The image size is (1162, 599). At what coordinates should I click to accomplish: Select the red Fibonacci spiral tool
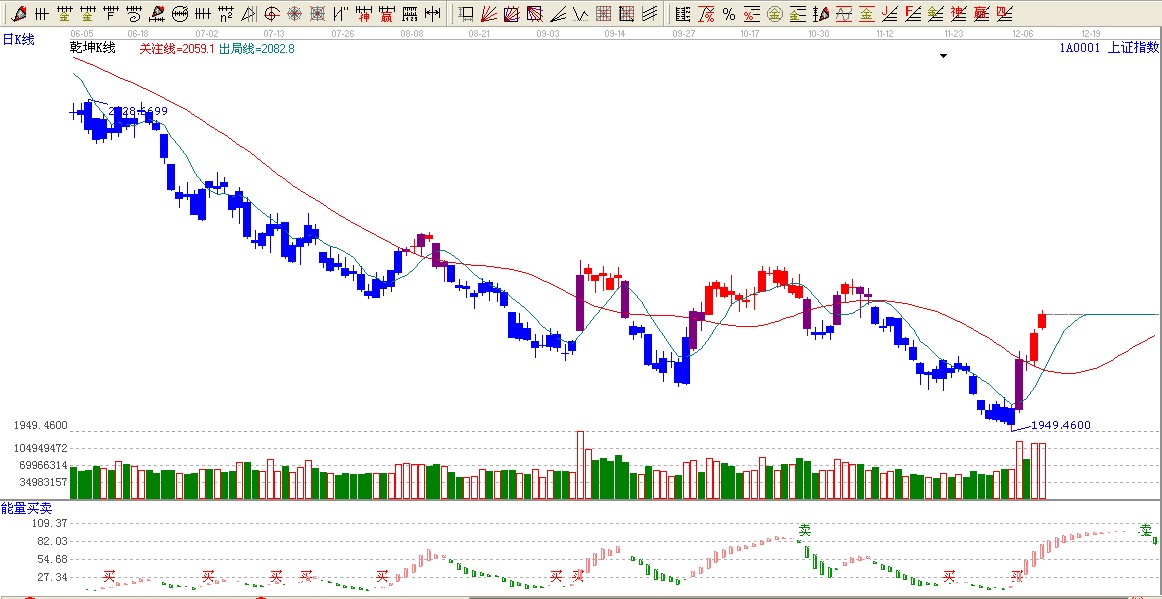click(271, 14)
